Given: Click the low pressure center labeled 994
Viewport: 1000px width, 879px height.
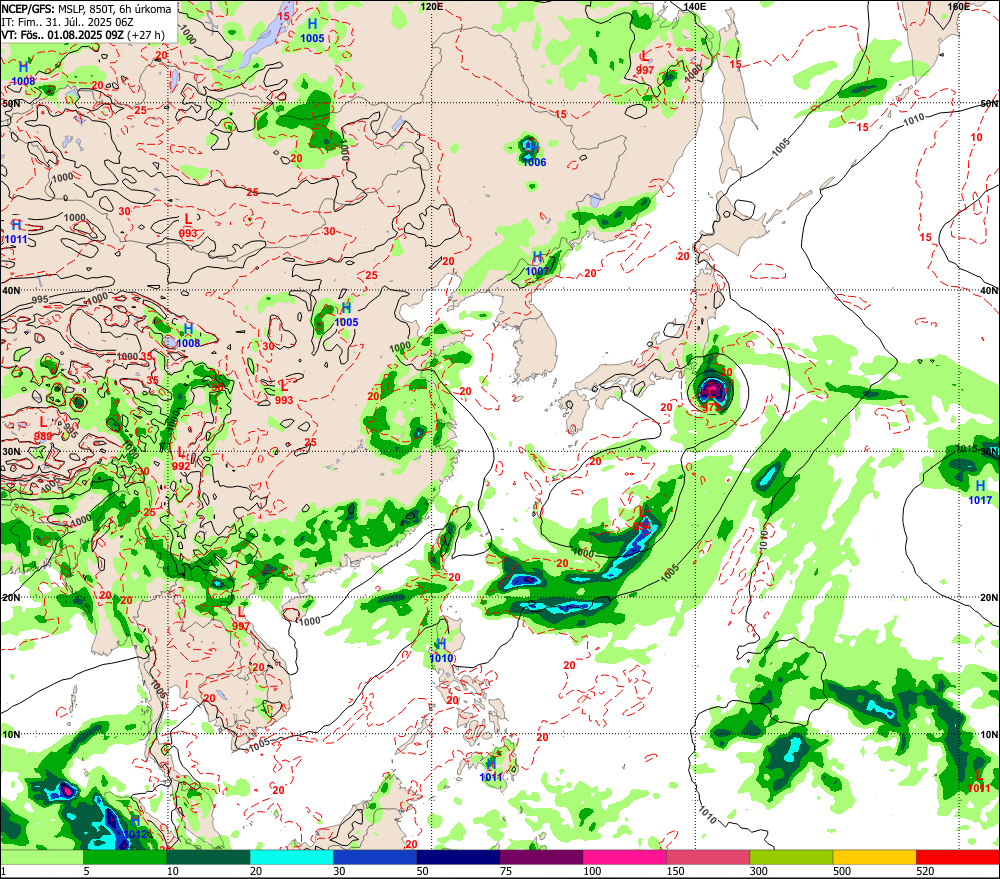Looking at the screenshot, I should point(642,519).
